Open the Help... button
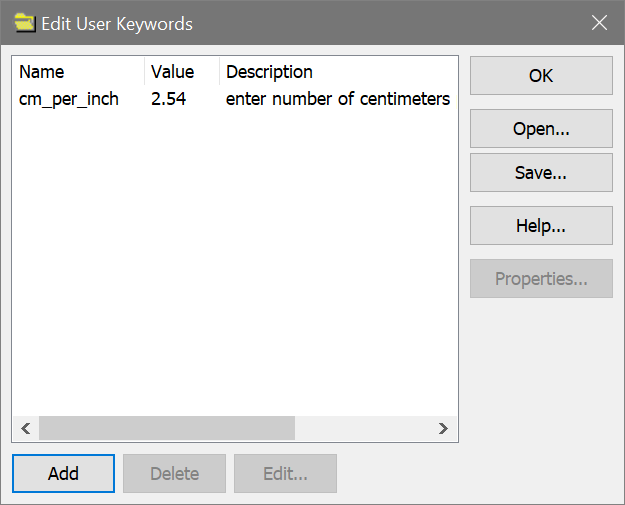625x505 pixels. click(x=541, y=225)
